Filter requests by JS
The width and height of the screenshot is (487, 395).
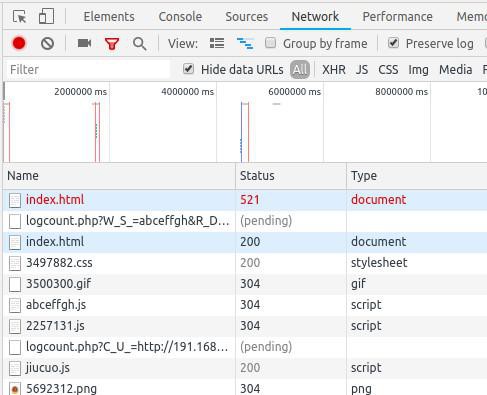pos(362,70)
